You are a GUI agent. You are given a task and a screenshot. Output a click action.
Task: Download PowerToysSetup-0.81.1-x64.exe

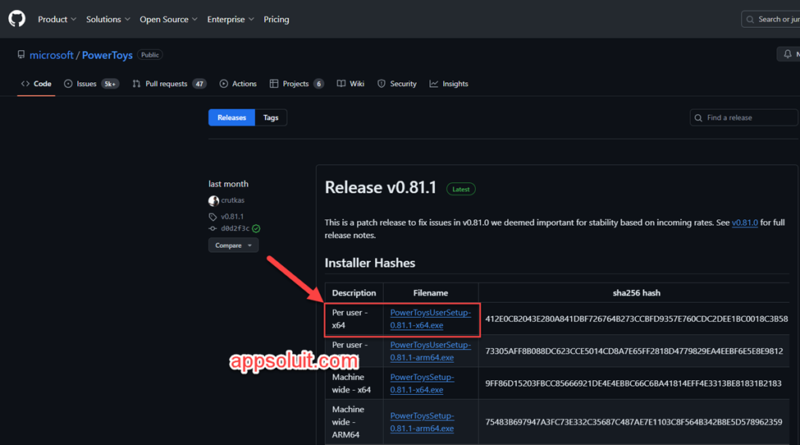click(422, 383)
